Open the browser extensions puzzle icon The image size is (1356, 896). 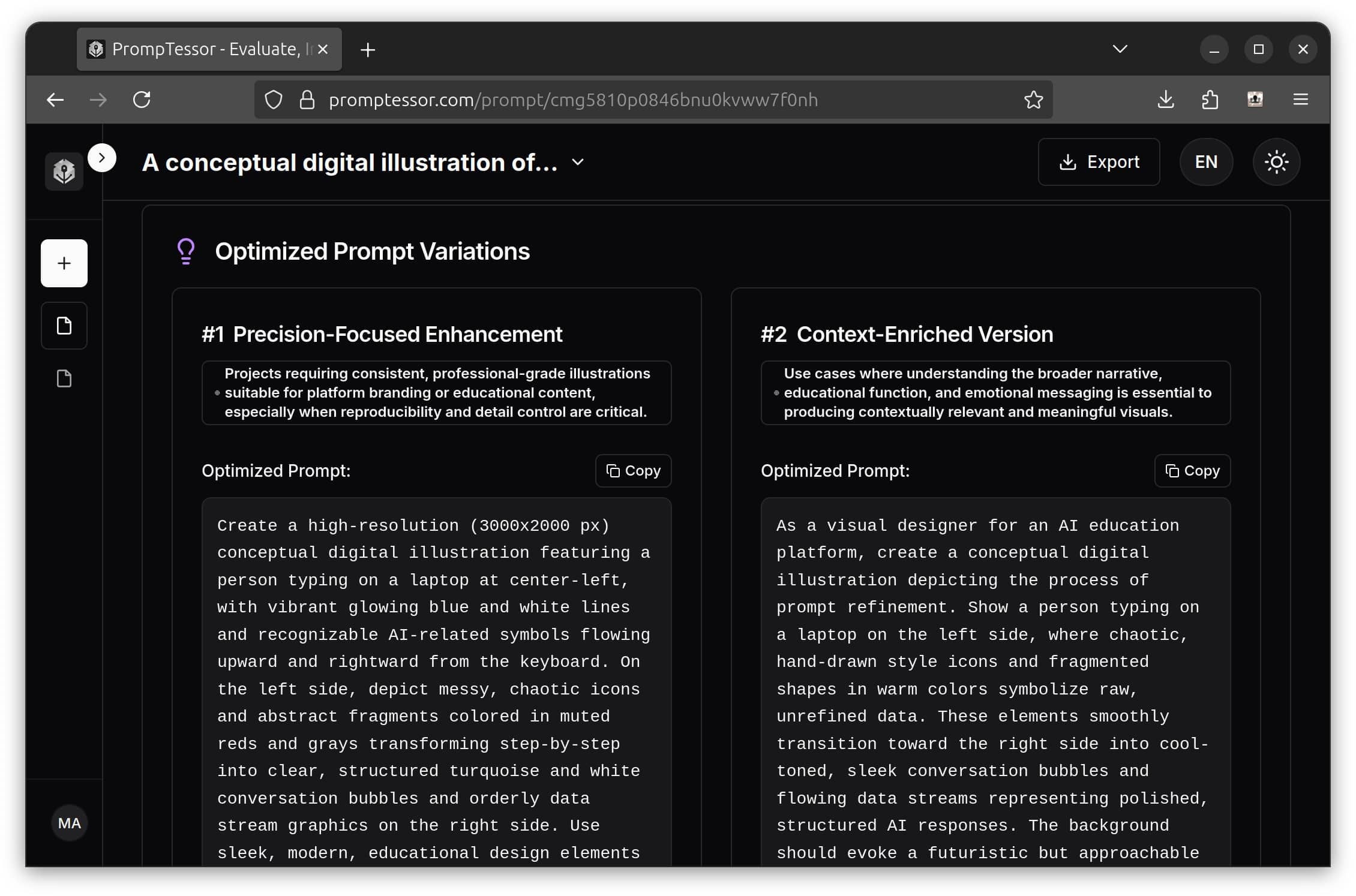tap(1210, 100)
